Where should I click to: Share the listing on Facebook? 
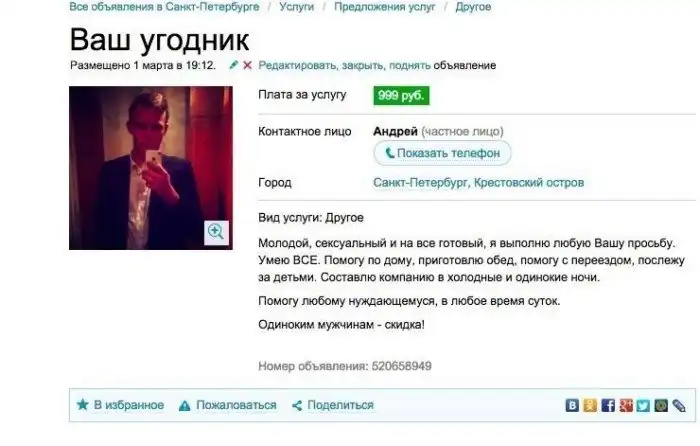[x=608, y=405]
